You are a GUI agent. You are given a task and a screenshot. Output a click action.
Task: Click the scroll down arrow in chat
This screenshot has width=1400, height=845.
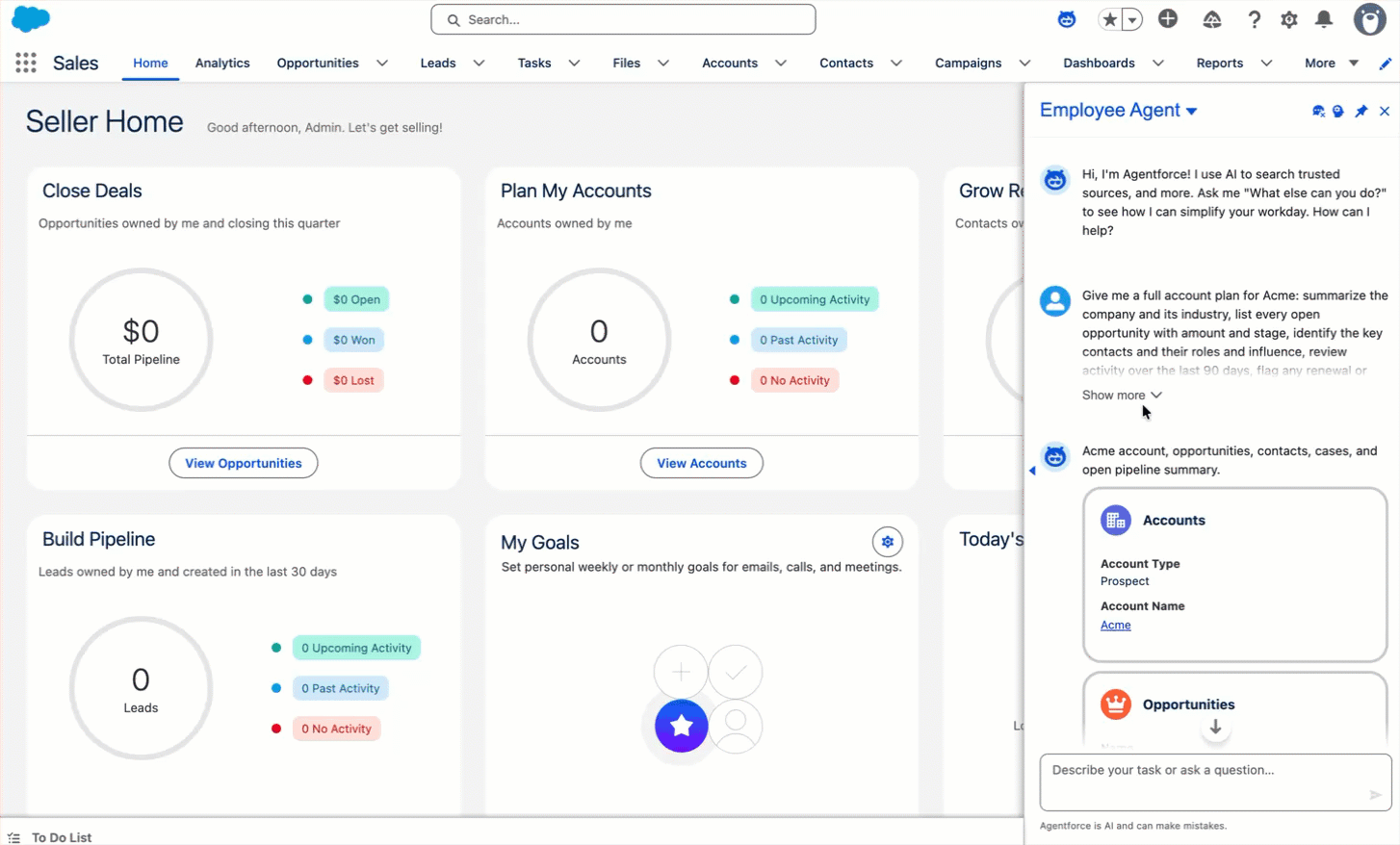(x=1215, y=728)
